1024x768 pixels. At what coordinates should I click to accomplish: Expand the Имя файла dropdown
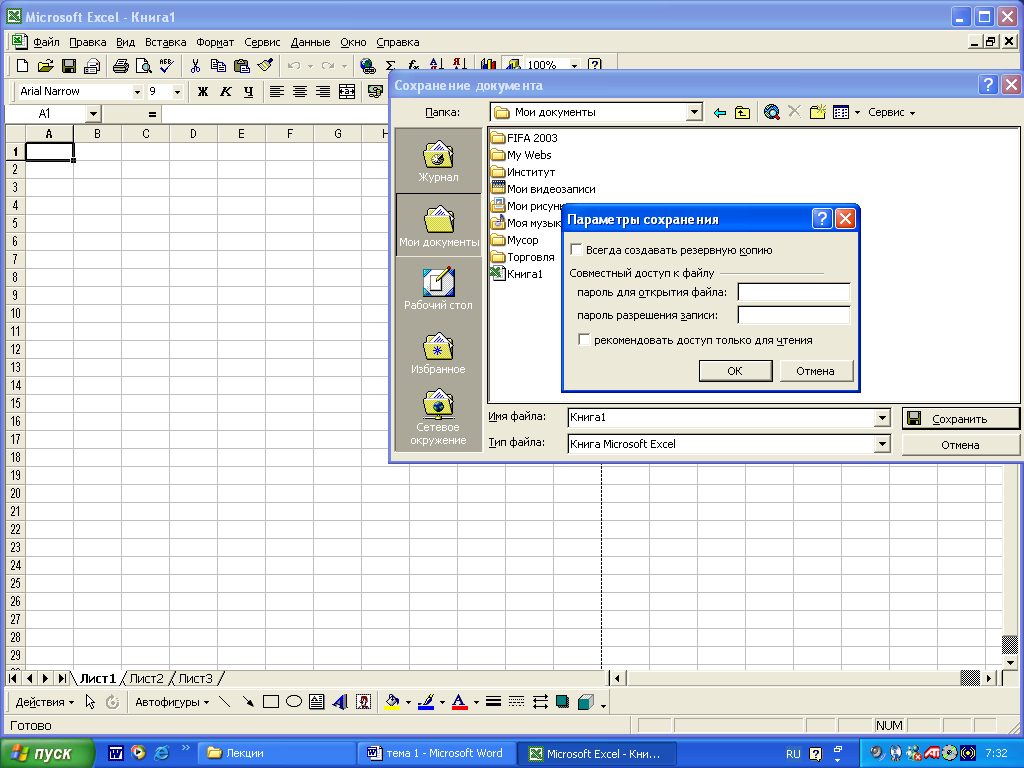point(882,417)
